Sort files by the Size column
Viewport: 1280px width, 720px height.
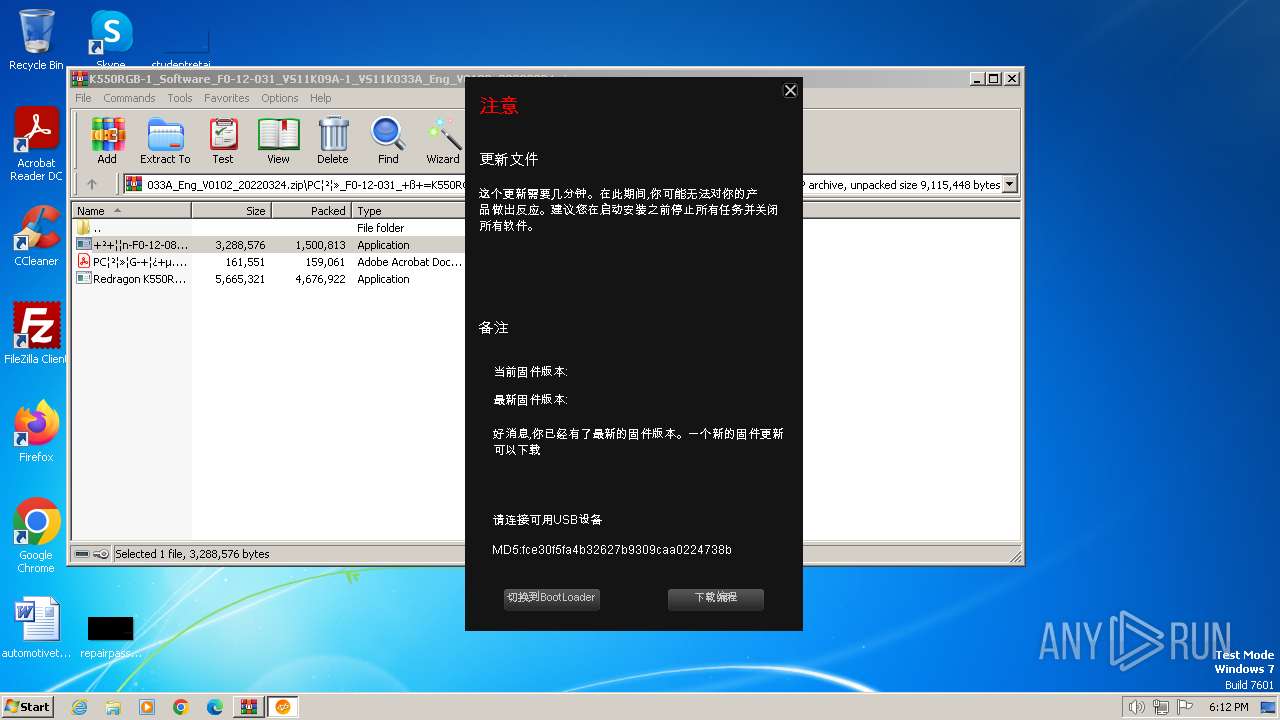pyautogui.click(x=231, y=211)
